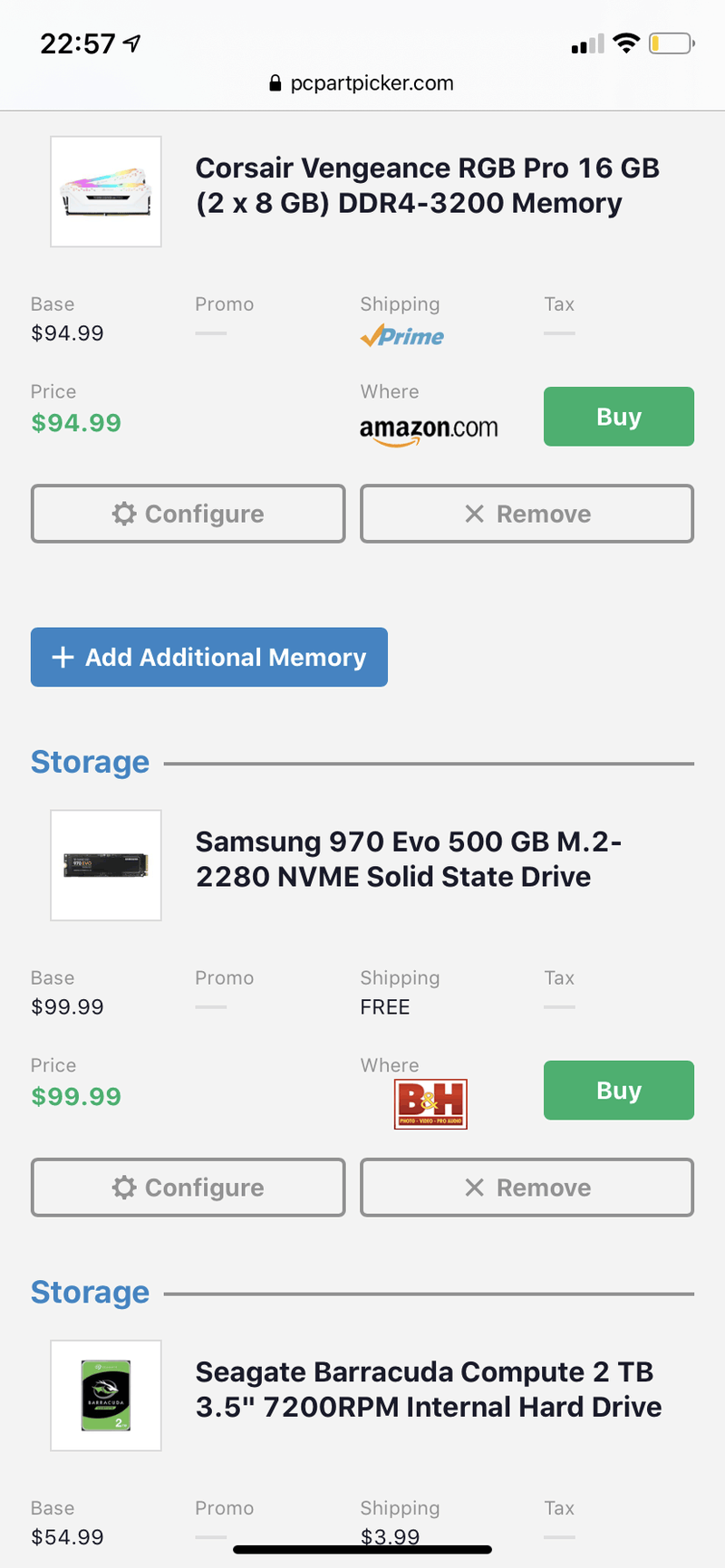The image size is (725, 1568).
Task: Open the Corsair Vengeance memory thumbnail
Action: [x=106, y=191]
